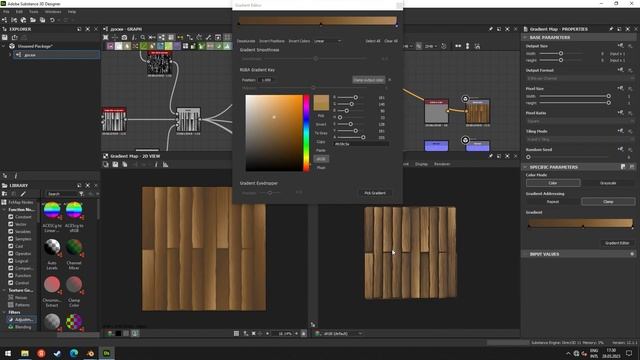The image size is (640, 360).
Task: Open the File menu
Action: click(6, 12)
